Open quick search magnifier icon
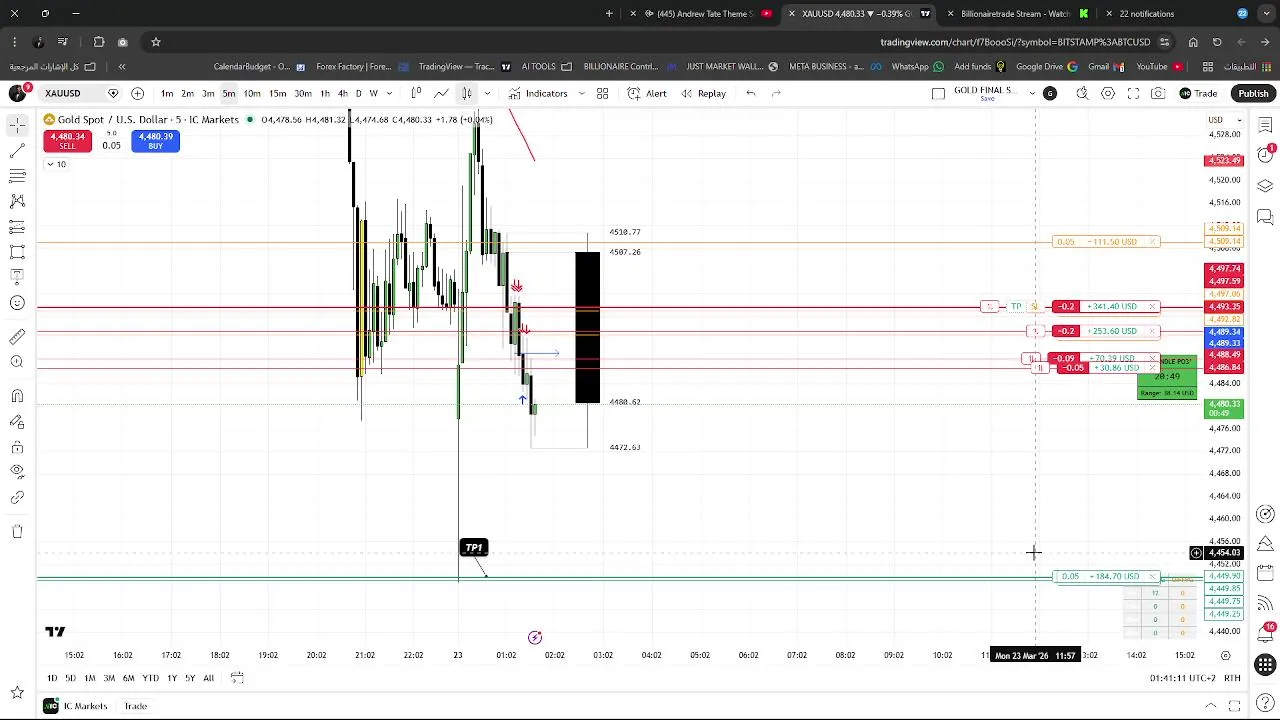 coord(1082,93)
